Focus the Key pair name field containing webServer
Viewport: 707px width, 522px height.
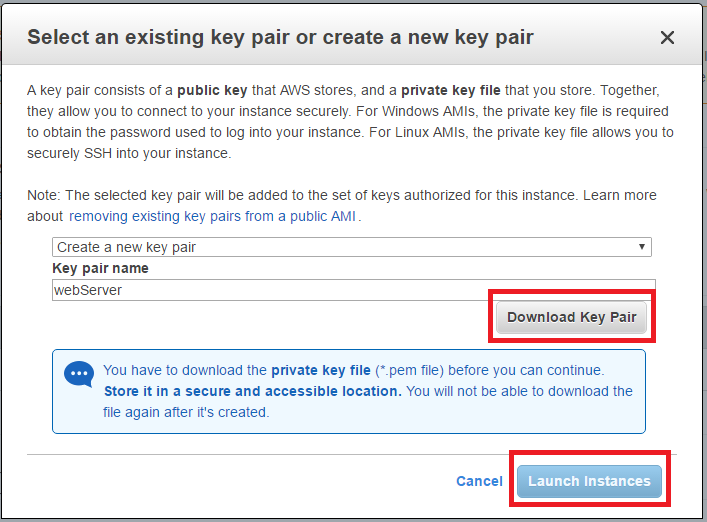pyautogui.click(x=352, y=290)
